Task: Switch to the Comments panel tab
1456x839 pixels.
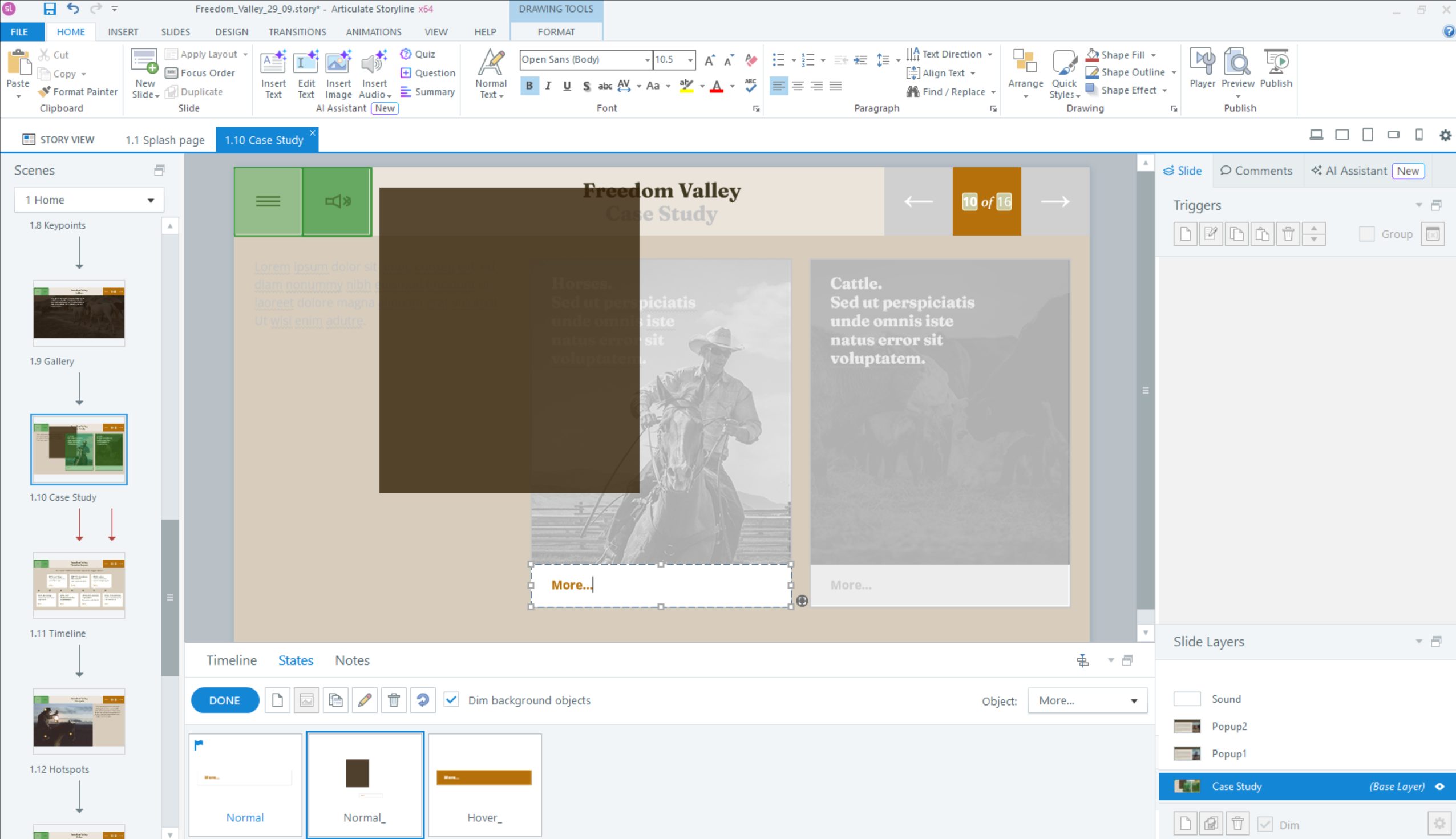Action: (x=1256, y=171)
